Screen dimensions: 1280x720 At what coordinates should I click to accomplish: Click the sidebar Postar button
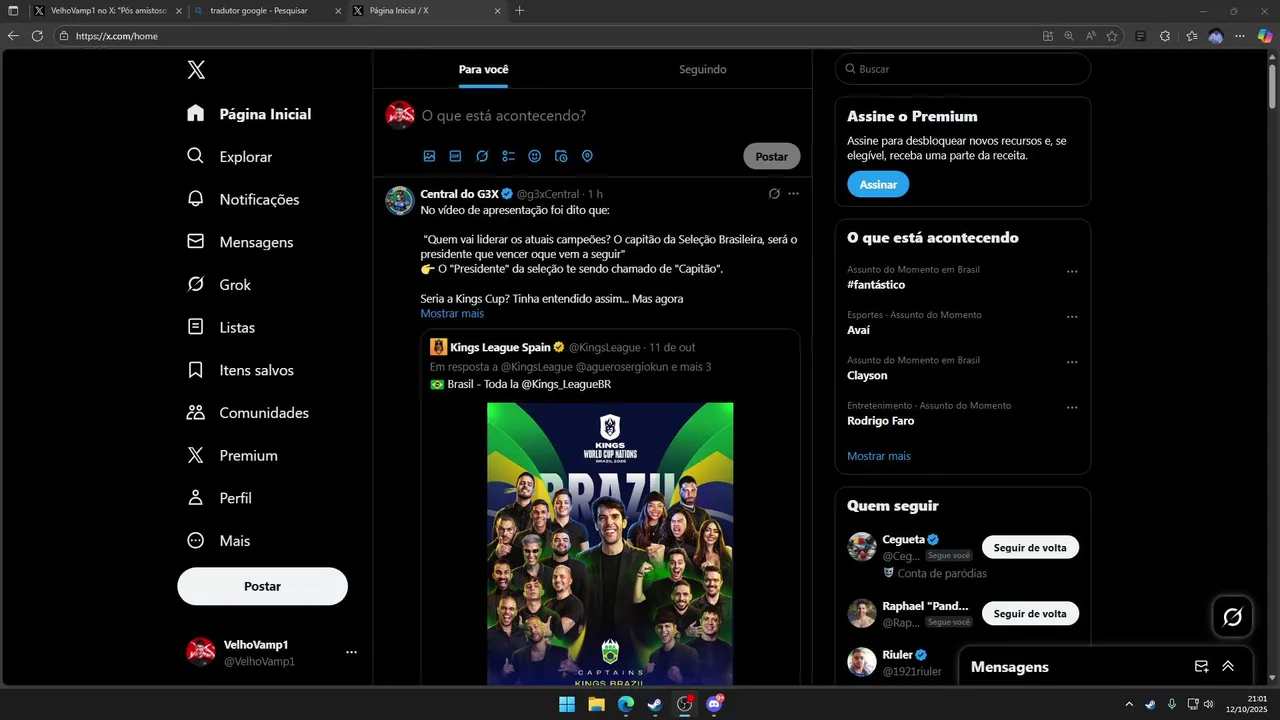pyautogui.click(x=262, y=587)
